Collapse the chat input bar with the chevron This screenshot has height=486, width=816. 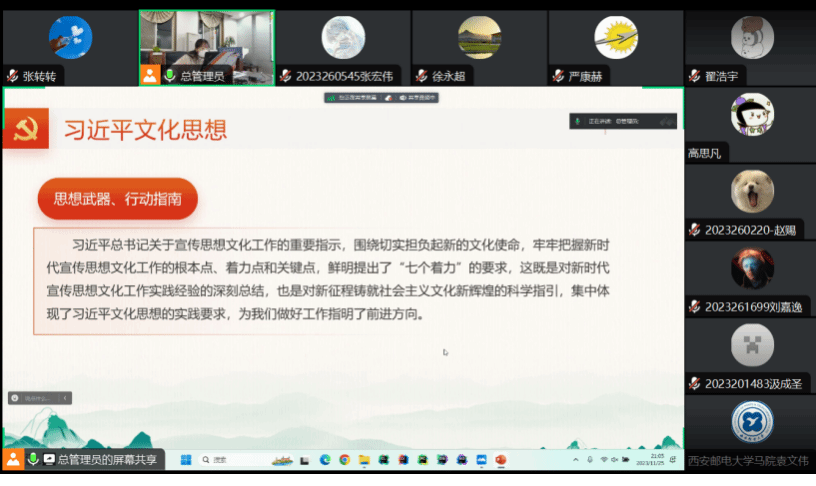[x=66, y=398]
